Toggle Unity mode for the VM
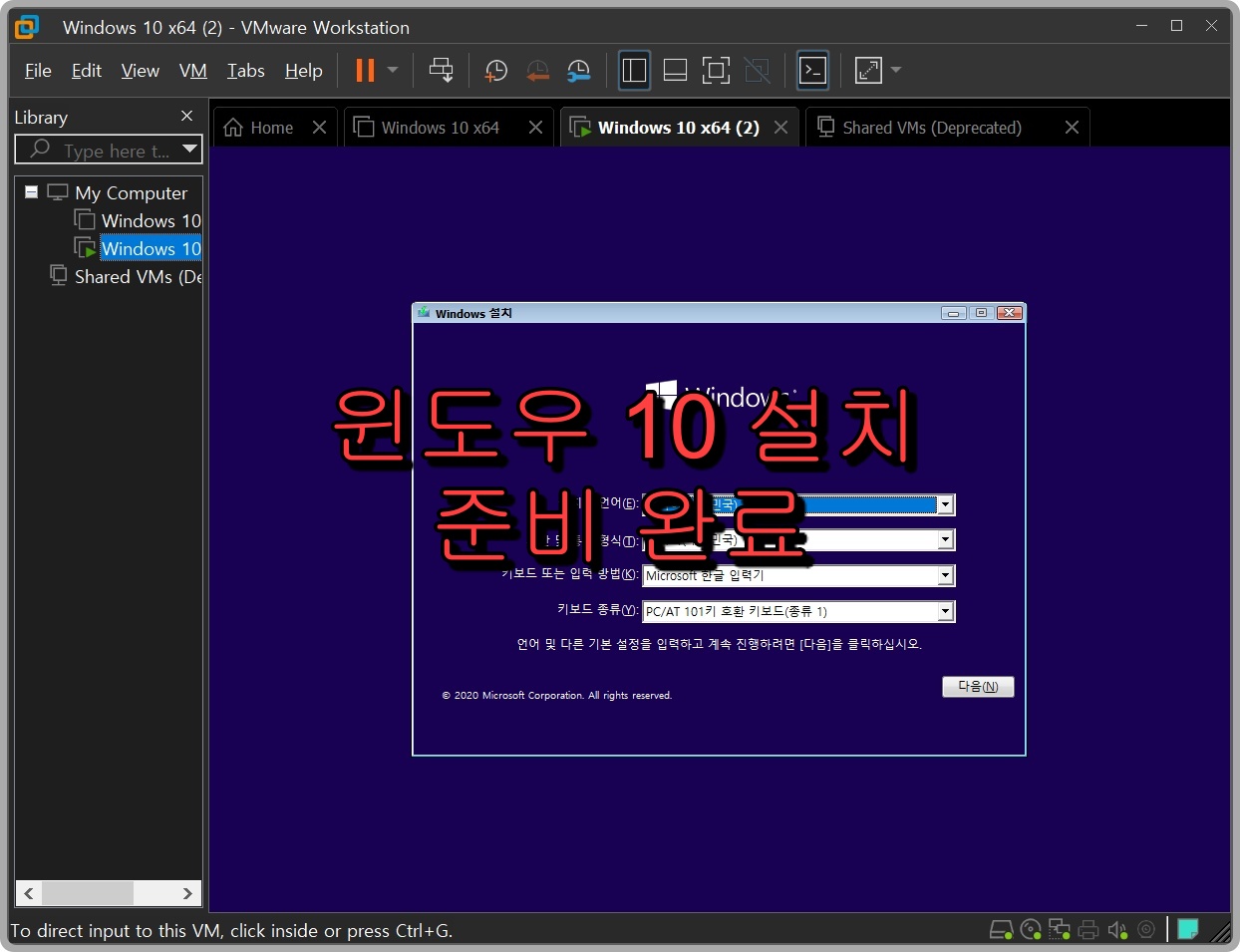This screenshot has width=1240, height=952. 757,70
